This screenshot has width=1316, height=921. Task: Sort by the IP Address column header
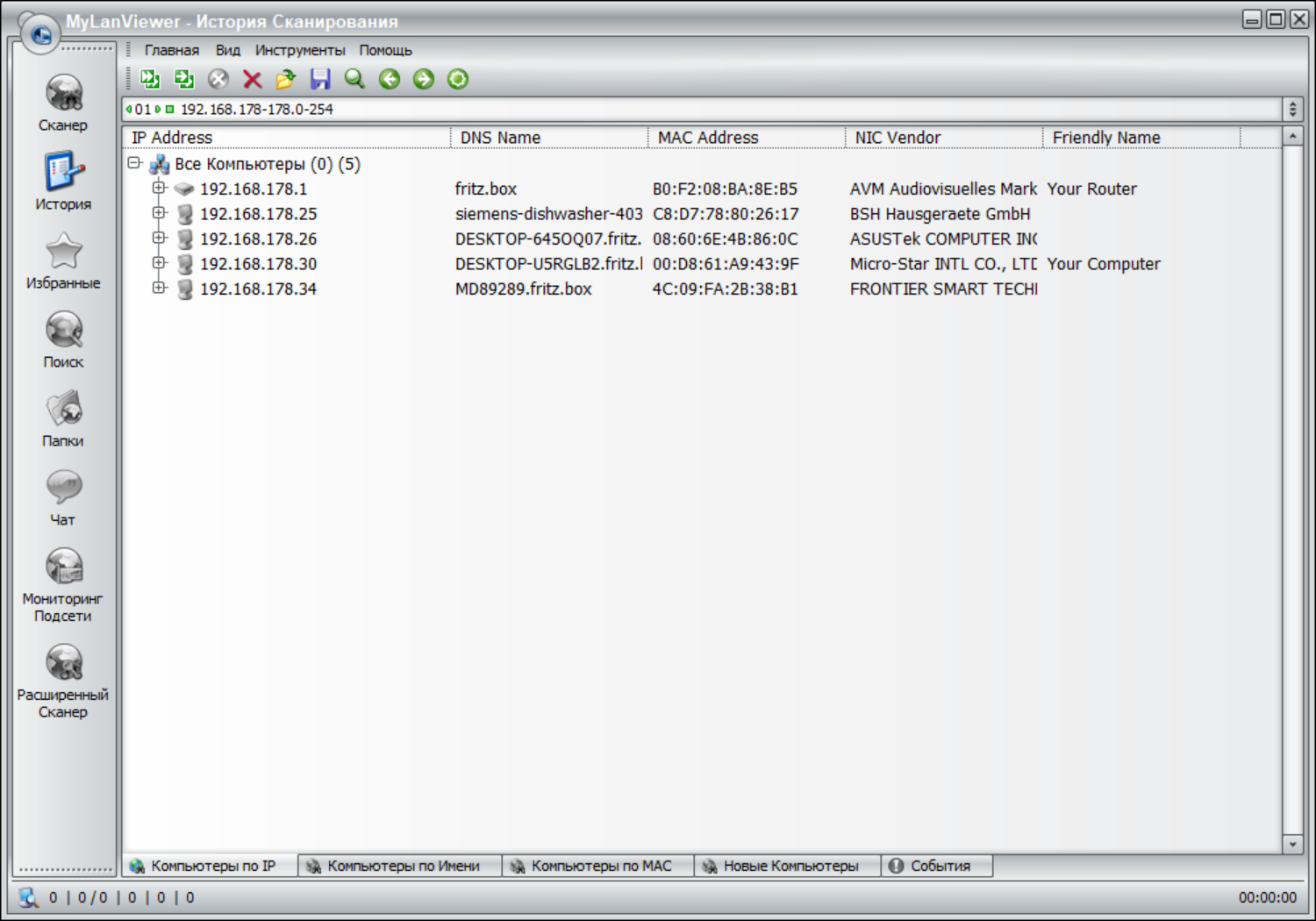point(287,138)
